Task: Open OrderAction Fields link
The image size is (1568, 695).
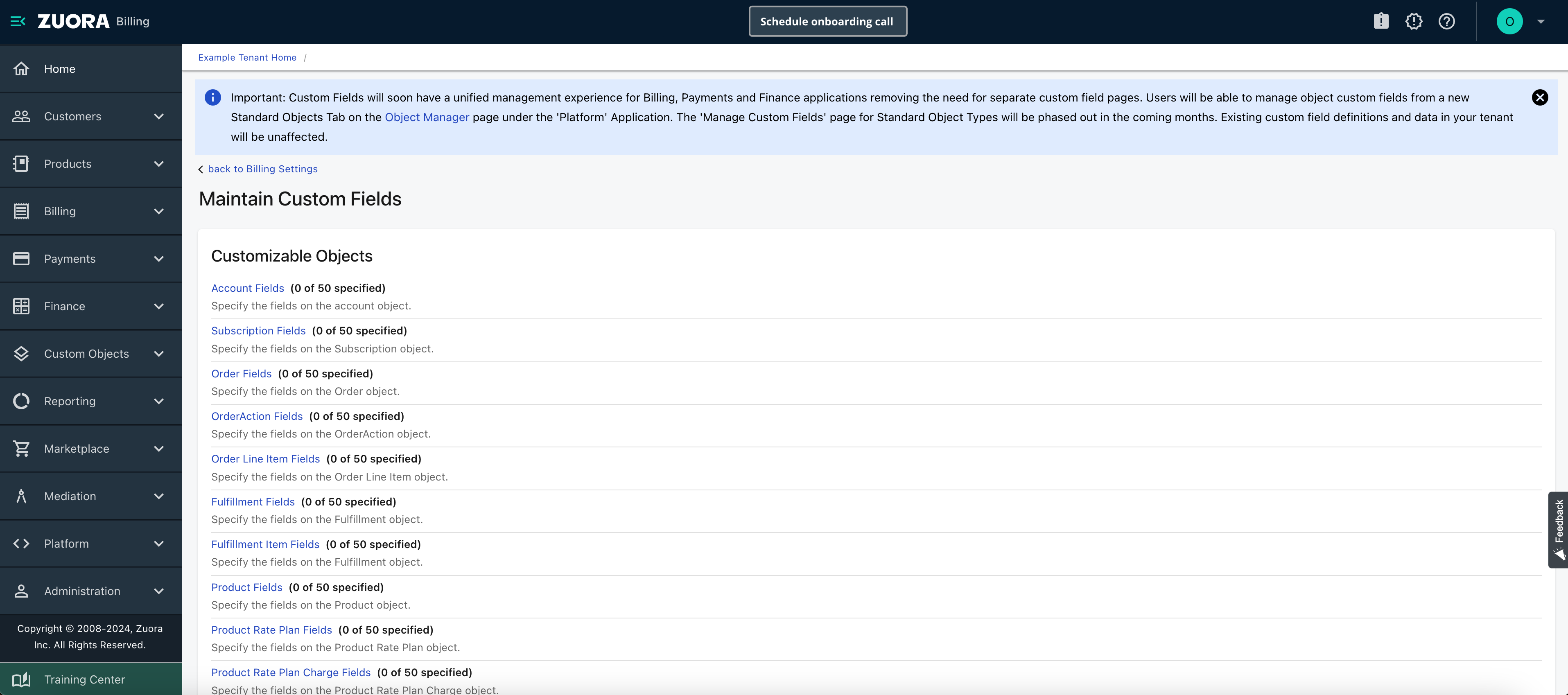Action: point(256,416)
